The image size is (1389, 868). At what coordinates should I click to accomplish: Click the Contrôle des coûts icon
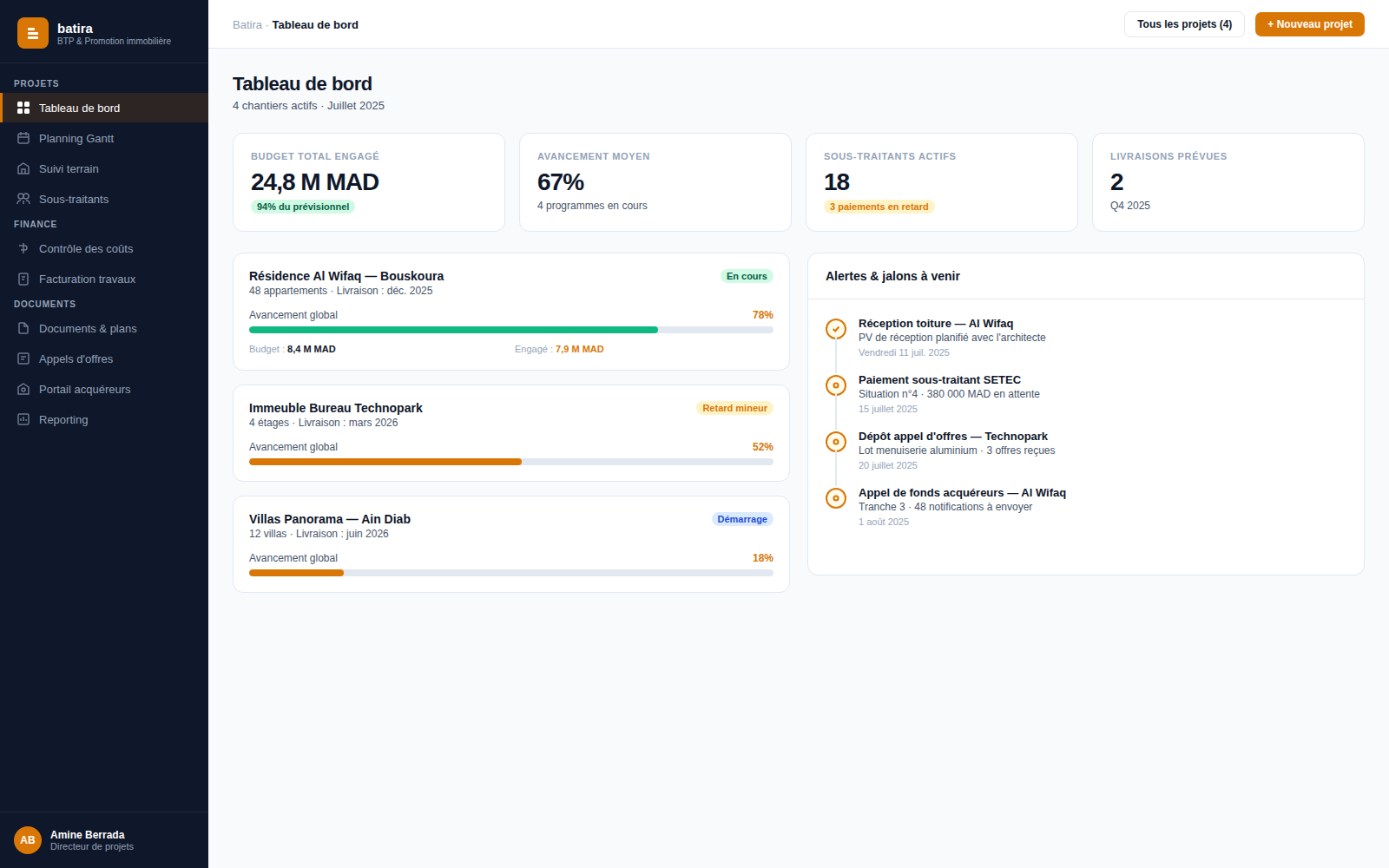(x=23, y=248)
